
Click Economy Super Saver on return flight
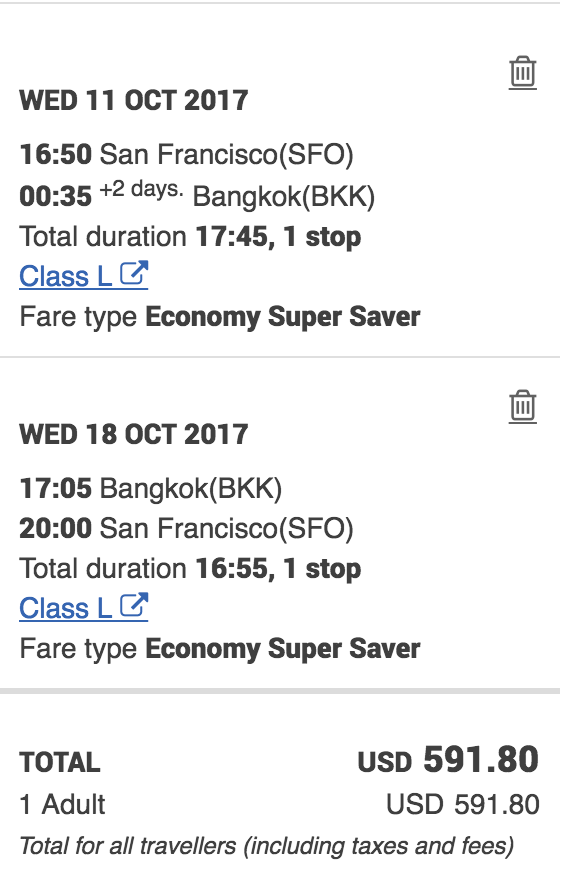point(283,649)
